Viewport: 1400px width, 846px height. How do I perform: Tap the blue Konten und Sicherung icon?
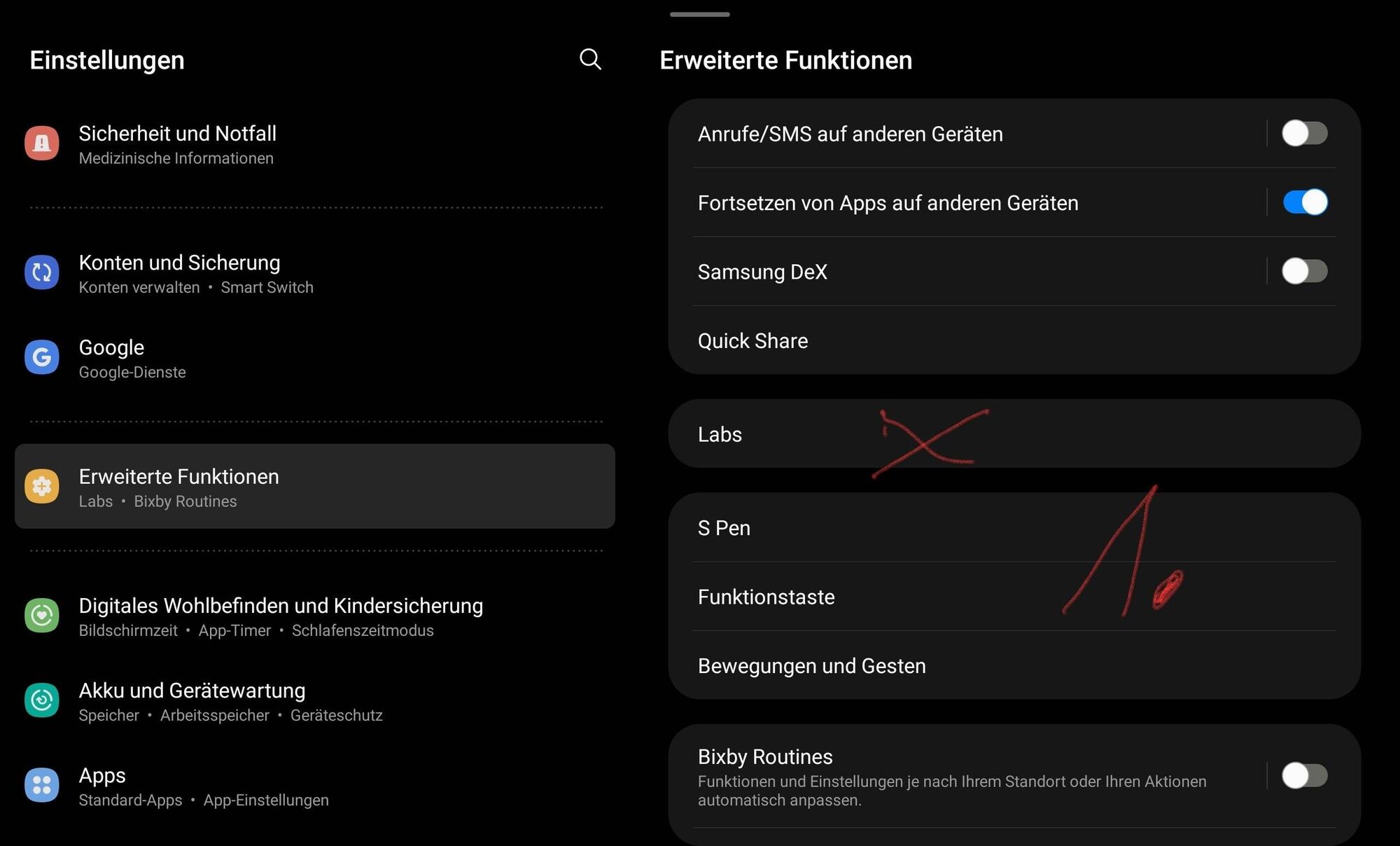point(42,272)
